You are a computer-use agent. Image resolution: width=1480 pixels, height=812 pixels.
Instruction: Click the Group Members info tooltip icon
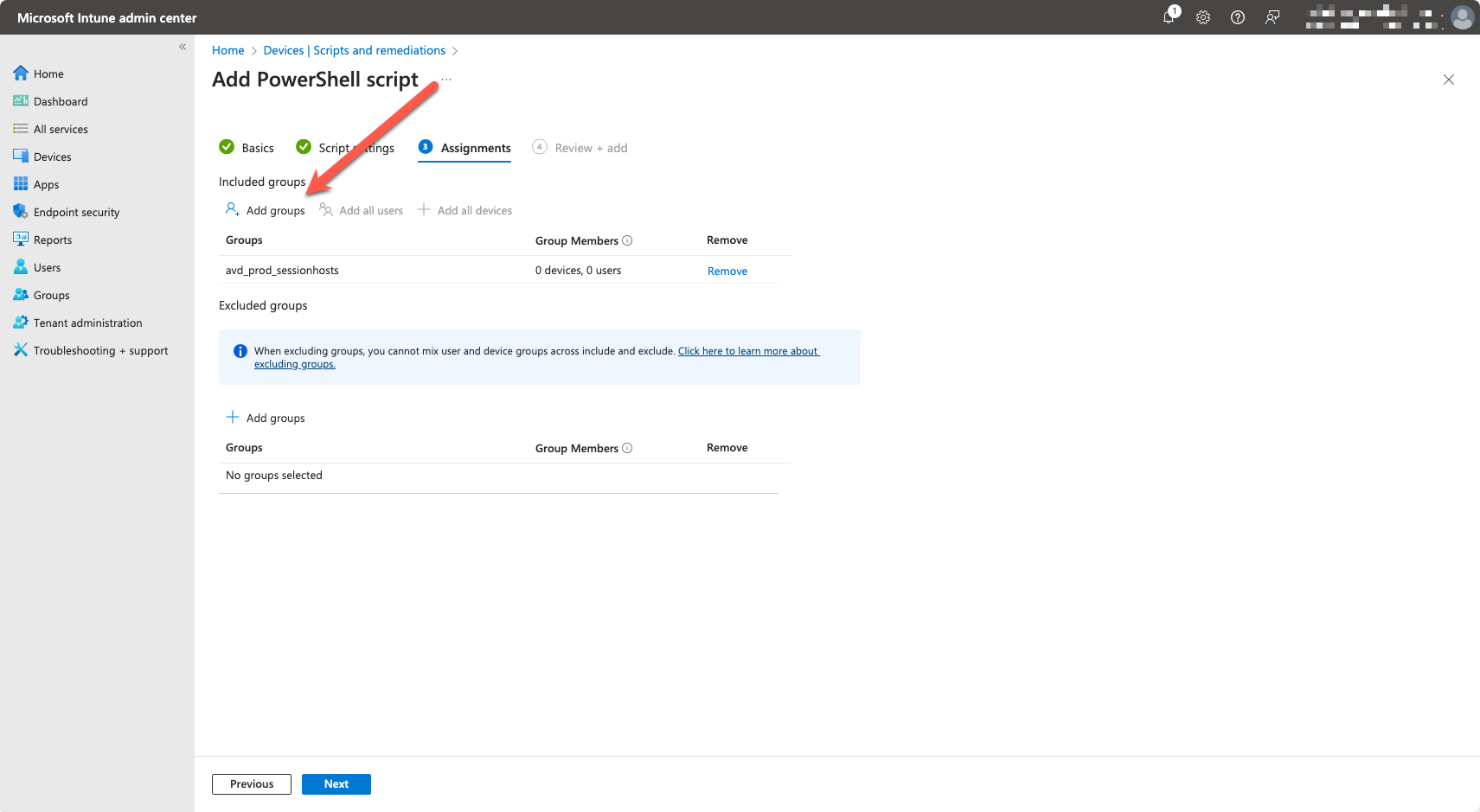coord(629,240)
